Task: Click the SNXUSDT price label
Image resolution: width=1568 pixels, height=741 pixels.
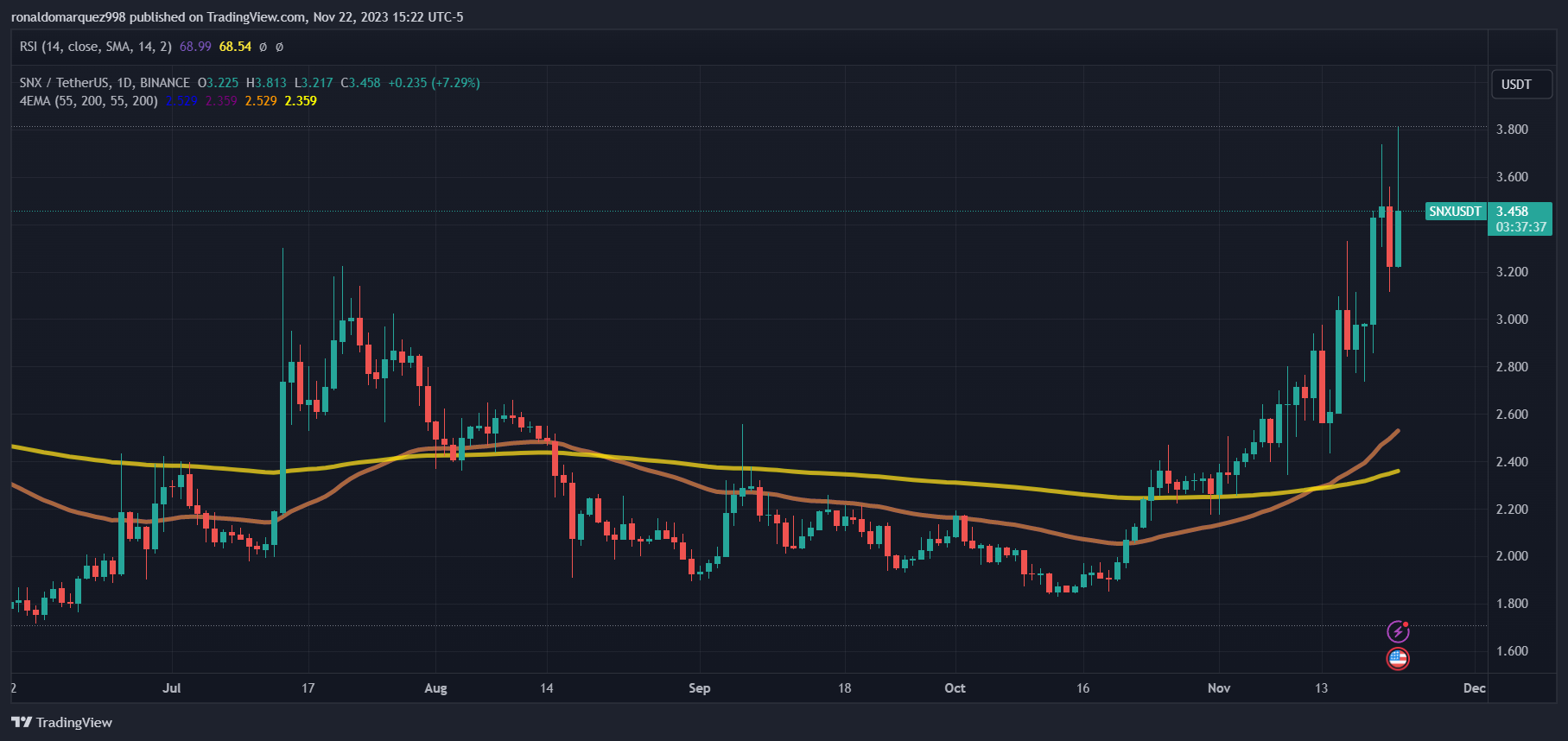Action: tap(1455, 211)
